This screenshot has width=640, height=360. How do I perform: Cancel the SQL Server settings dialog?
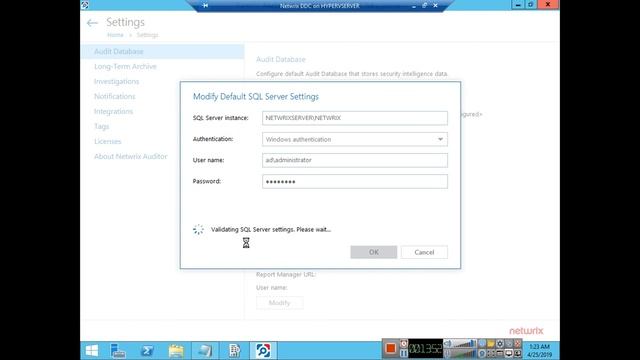[424, 252]
